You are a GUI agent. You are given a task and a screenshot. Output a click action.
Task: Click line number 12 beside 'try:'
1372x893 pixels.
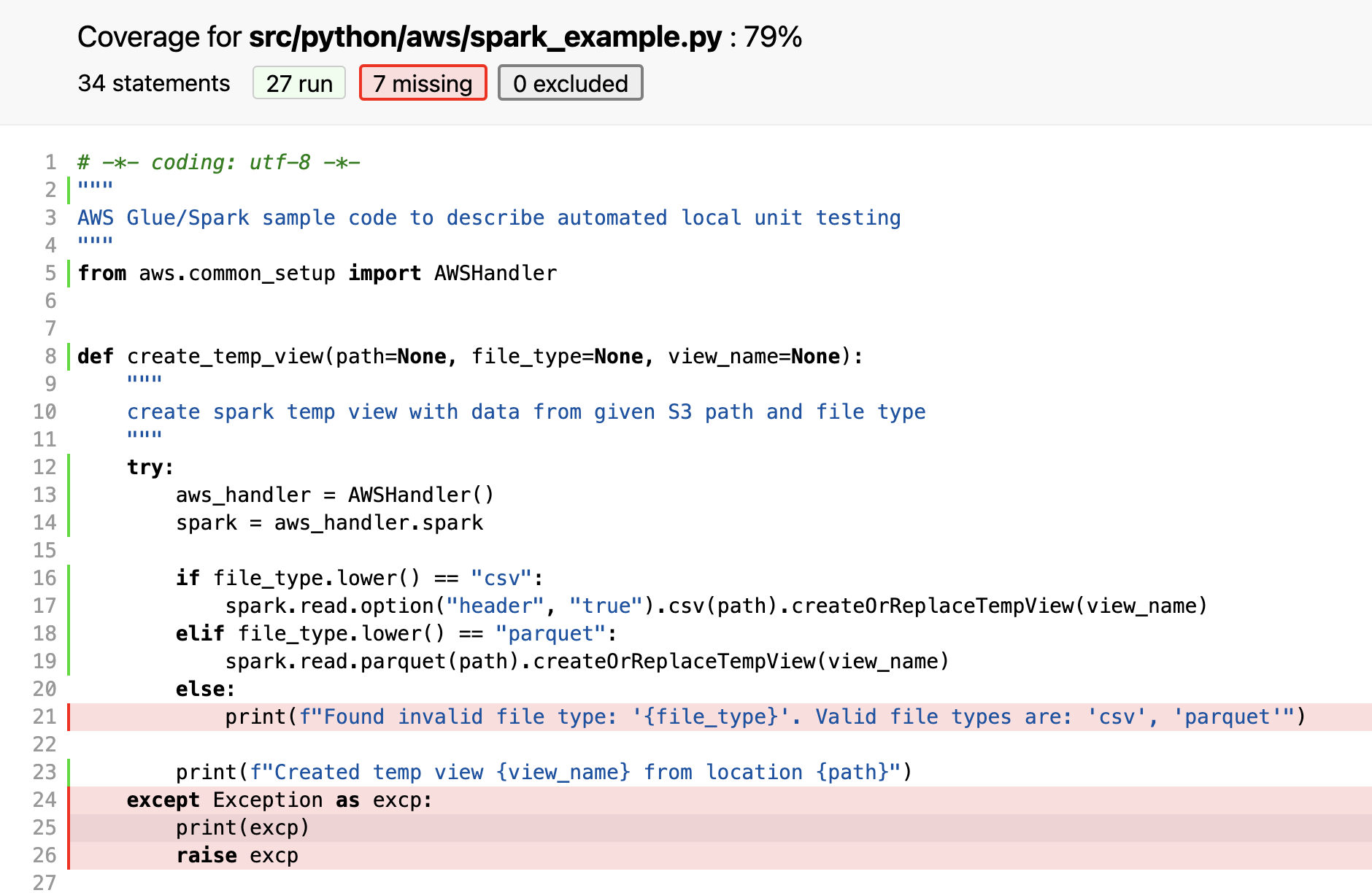click(45, 467)
